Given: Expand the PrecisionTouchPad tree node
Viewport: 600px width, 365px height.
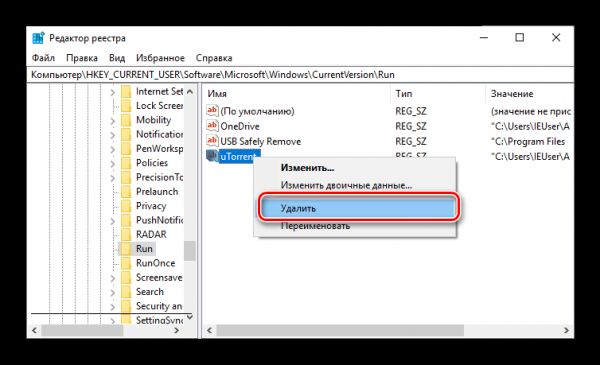Looking at the screenshot, I should coord(112,178).
